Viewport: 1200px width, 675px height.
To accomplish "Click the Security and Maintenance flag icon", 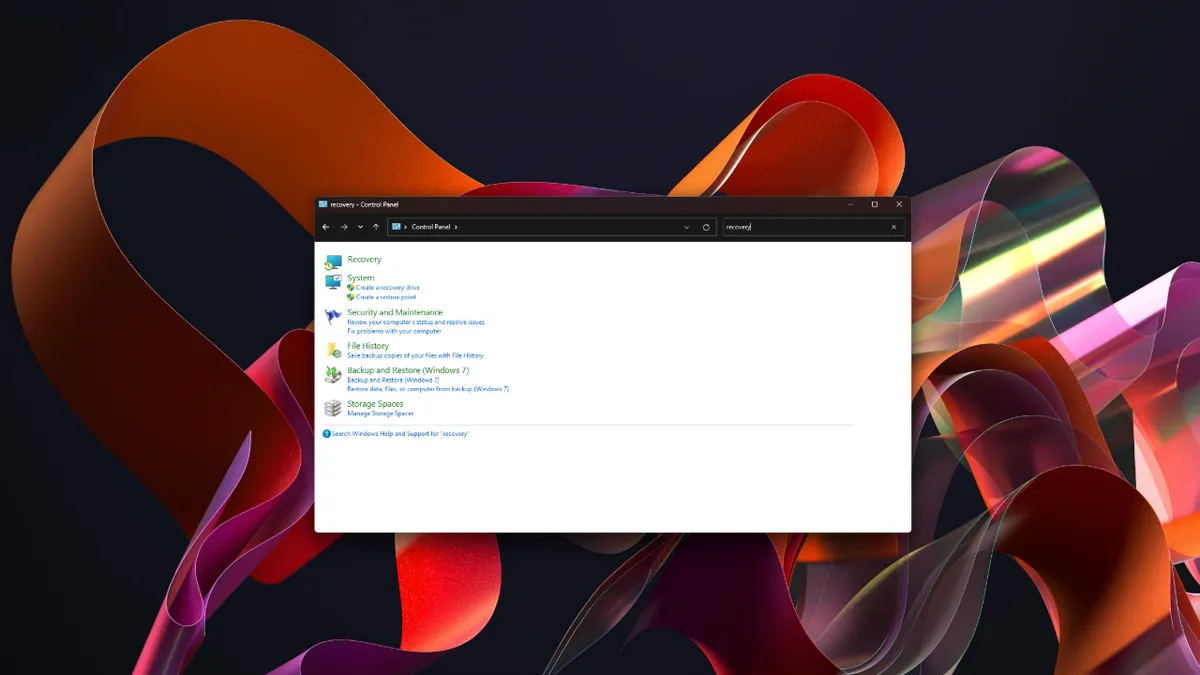I will [x=333, y=317].
